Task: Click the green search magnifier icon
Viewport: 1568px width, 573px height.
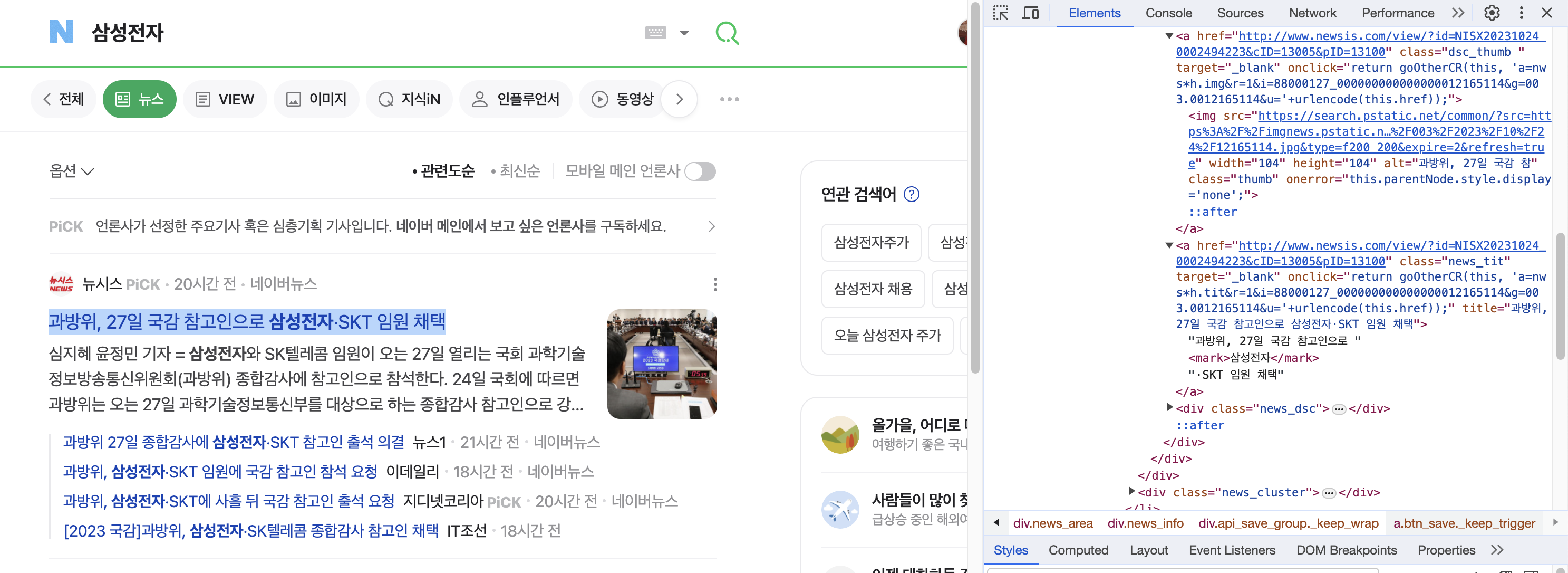Action: 727,33
